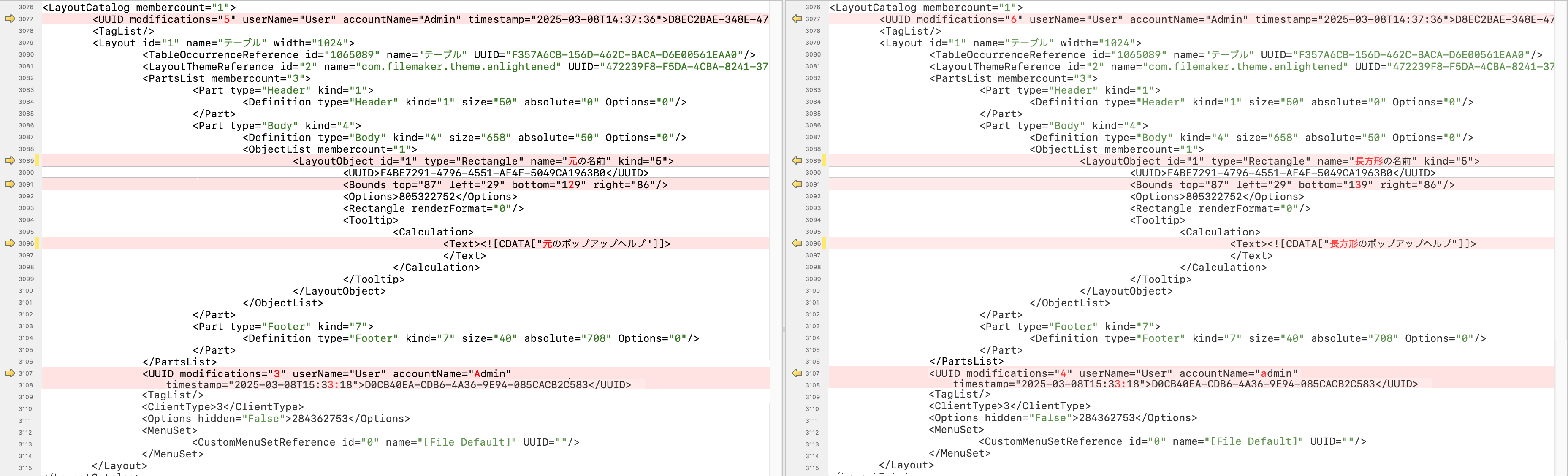The width and height of the screenshot is (1568, 476).
Task: Click left pane text 元の名前 in LayoutObject
Action: (x=586, y=161)
